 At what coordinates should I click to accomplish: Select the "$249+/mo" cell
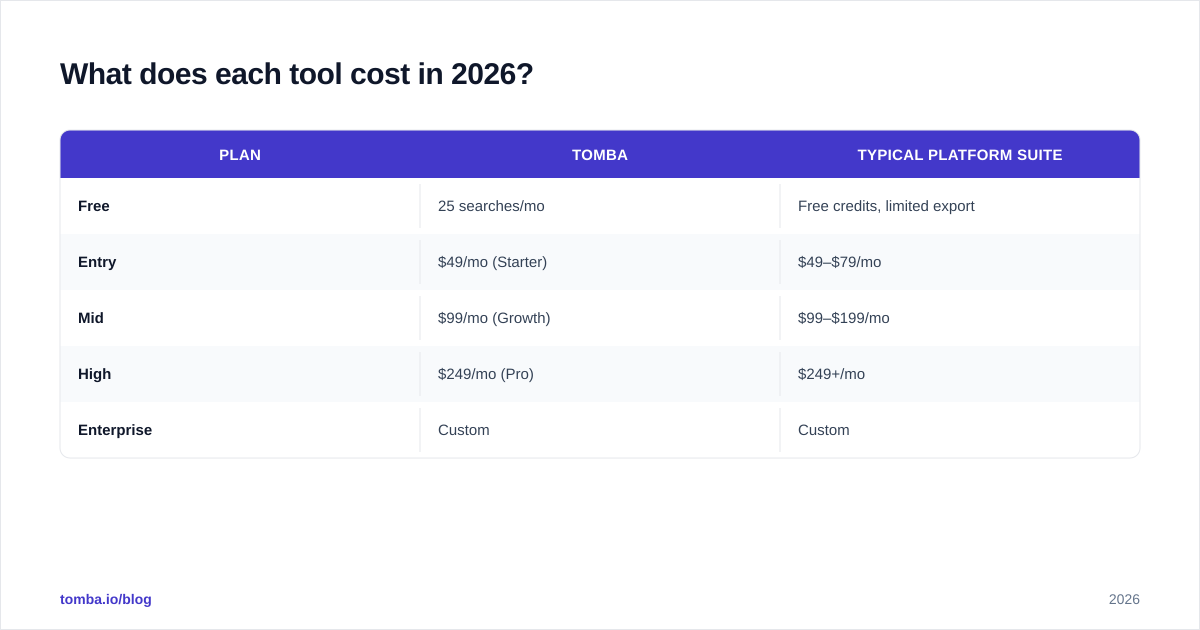point(960,374)
